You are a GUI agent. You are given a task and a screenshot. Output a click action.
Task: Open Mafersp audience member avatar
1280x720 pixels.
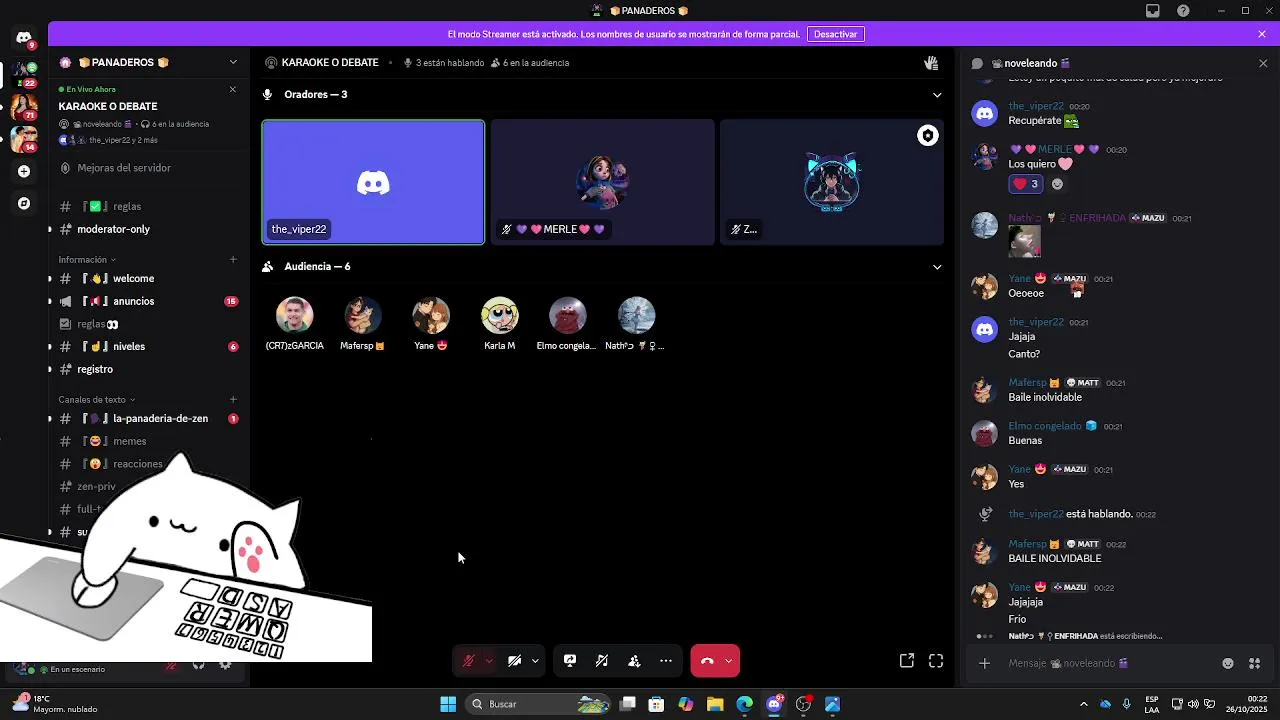362,315
